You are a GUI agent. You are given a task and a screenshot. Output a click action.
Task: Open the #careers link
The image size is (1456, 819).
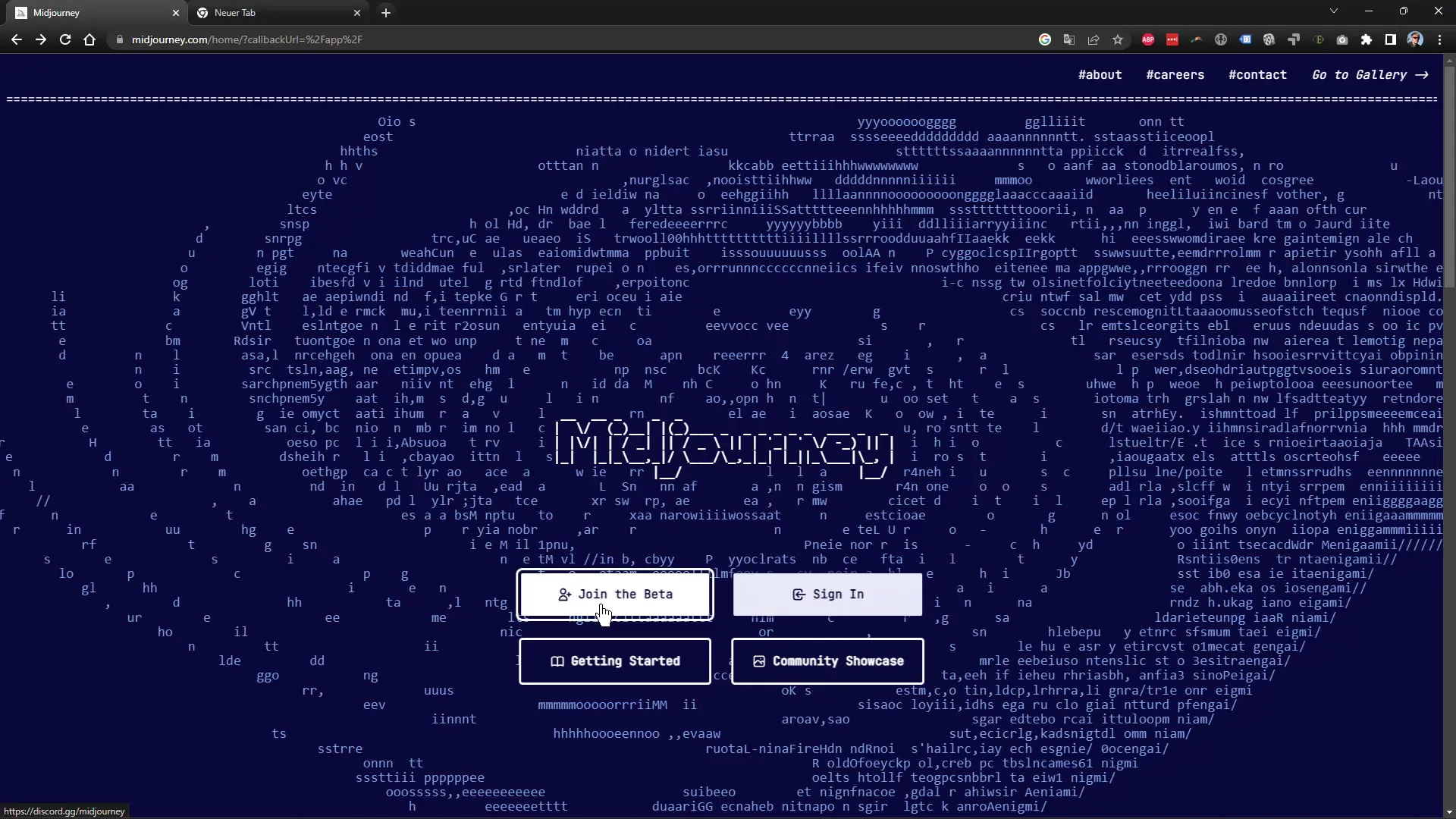tap(1175, 74)
